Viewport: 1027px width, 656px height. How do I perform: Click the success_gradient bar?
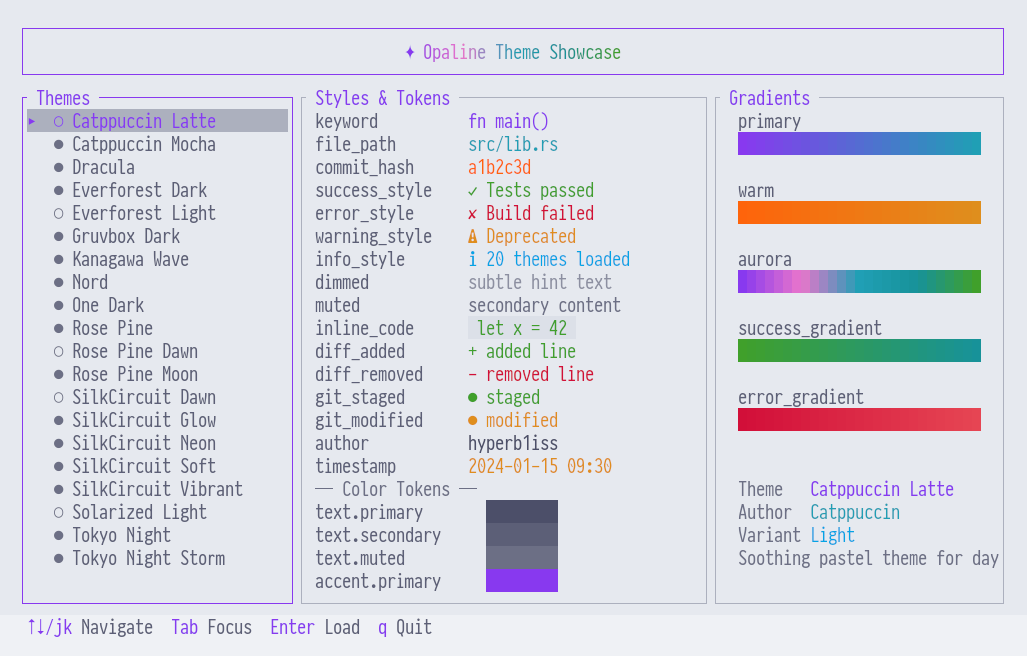(859, 350)
